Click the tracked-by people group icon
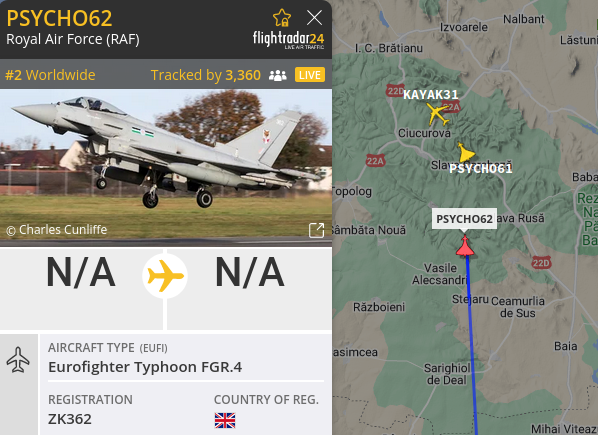This screenshot has width=598, height=435. [278, 75]
